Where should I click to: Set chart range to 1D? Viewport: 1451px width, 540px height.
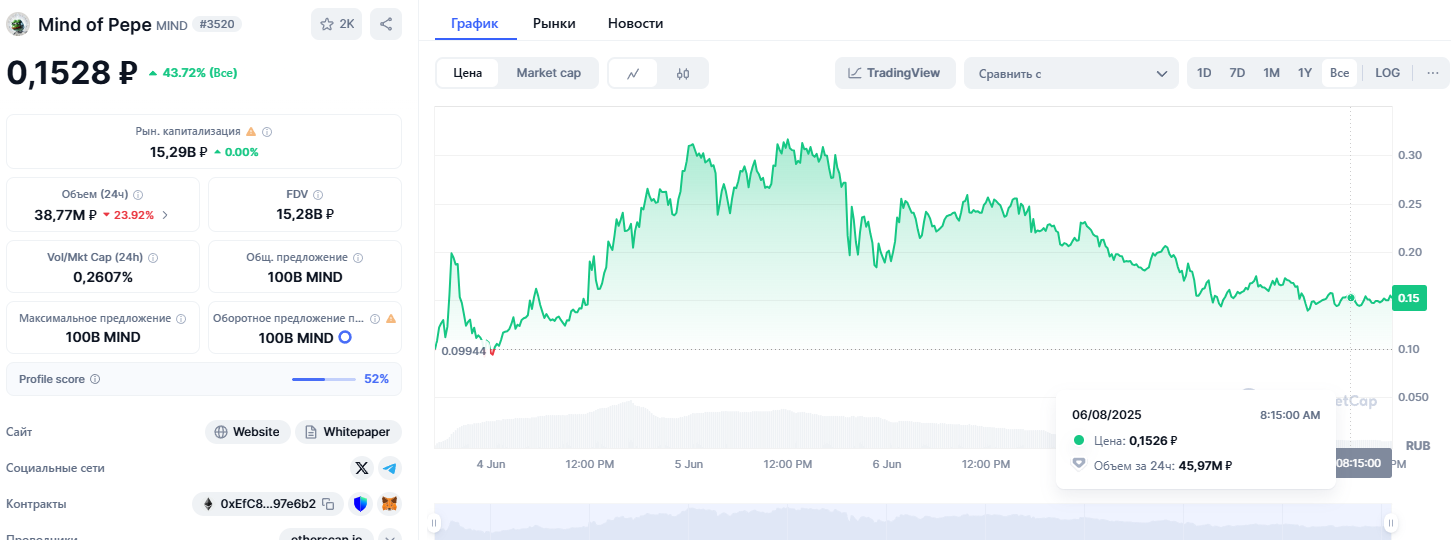point(1204,73)
